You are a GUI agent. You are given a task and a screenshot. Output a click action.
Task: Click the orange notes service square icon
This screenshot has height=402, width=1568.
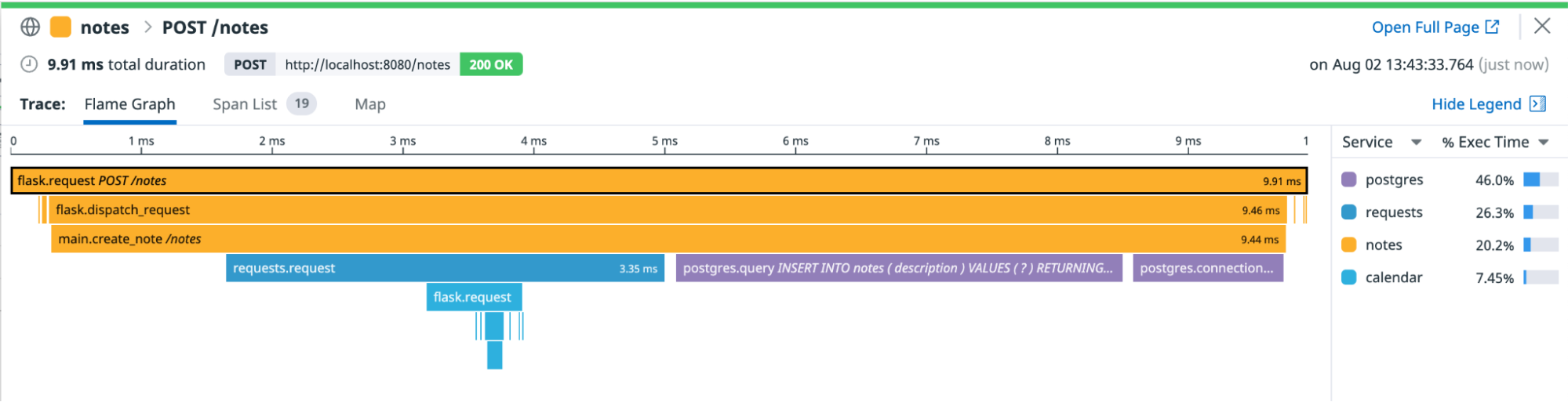(60, 27)
